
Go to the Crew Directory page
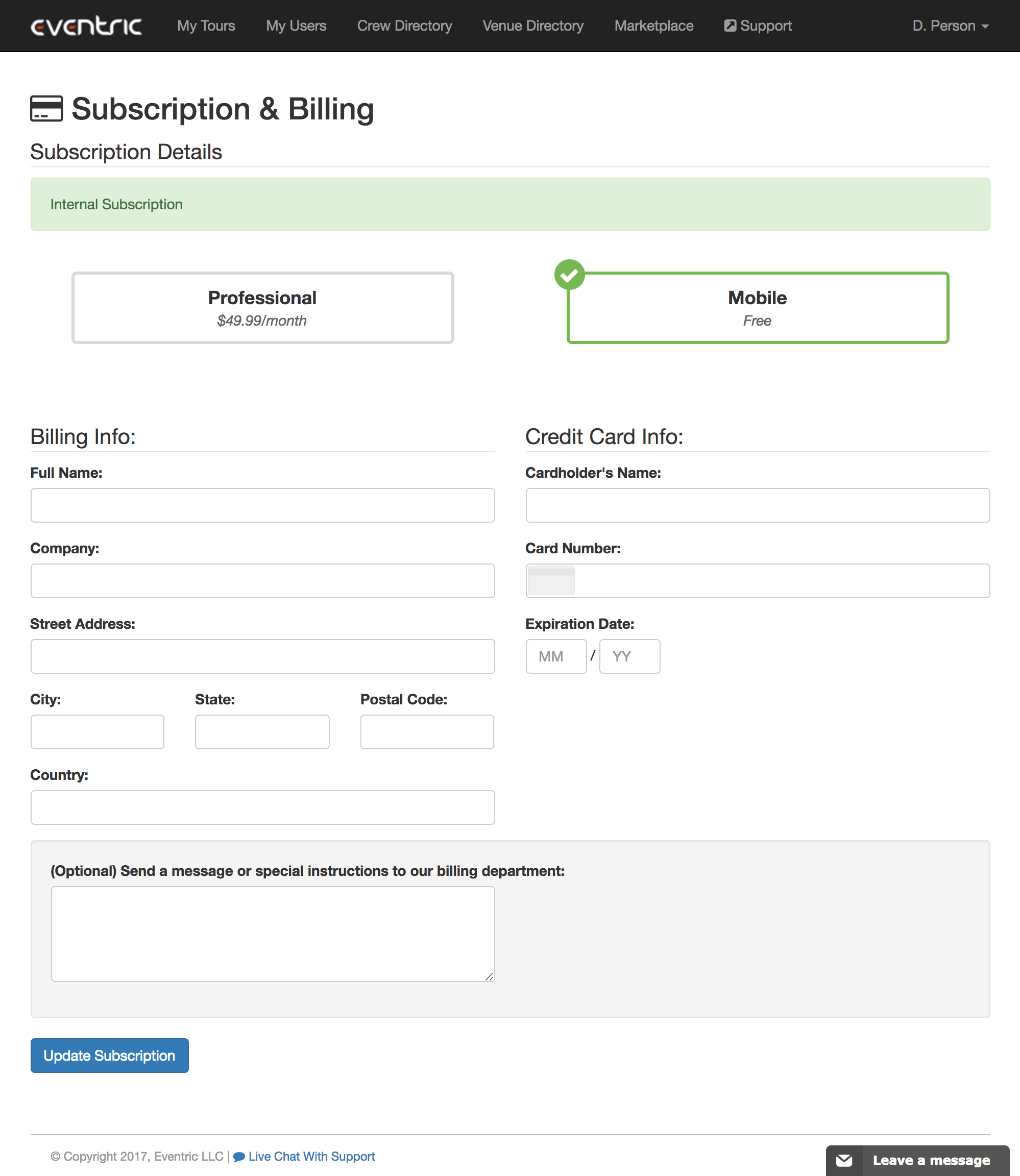click(x=404, y=26)
